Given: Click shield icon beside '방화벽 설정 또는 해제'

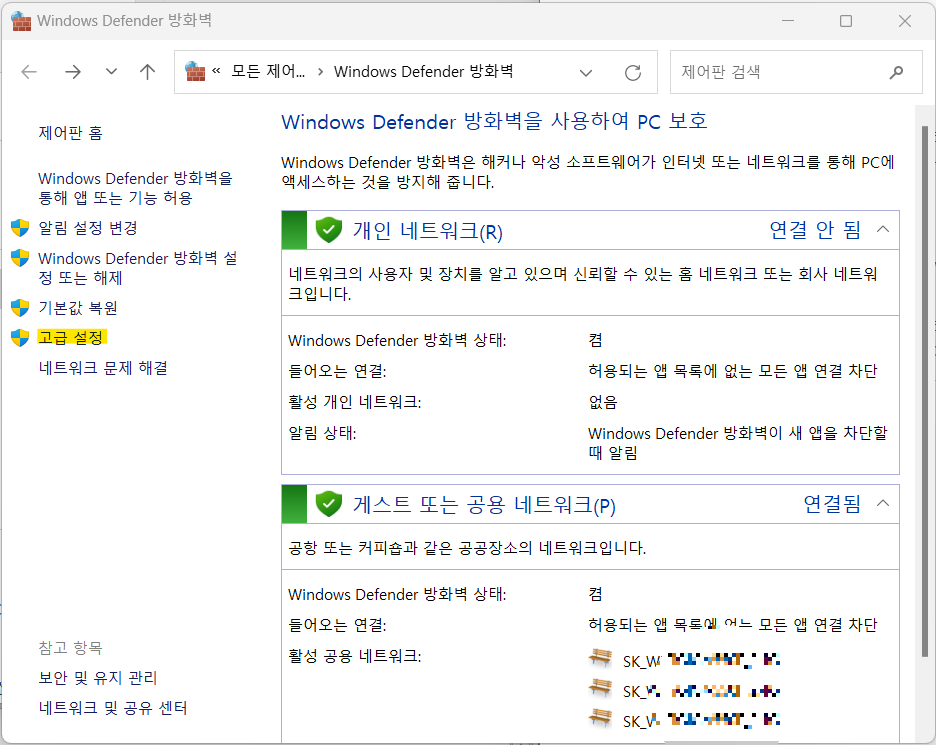Looking at the screenshot, I should point(20,258).
